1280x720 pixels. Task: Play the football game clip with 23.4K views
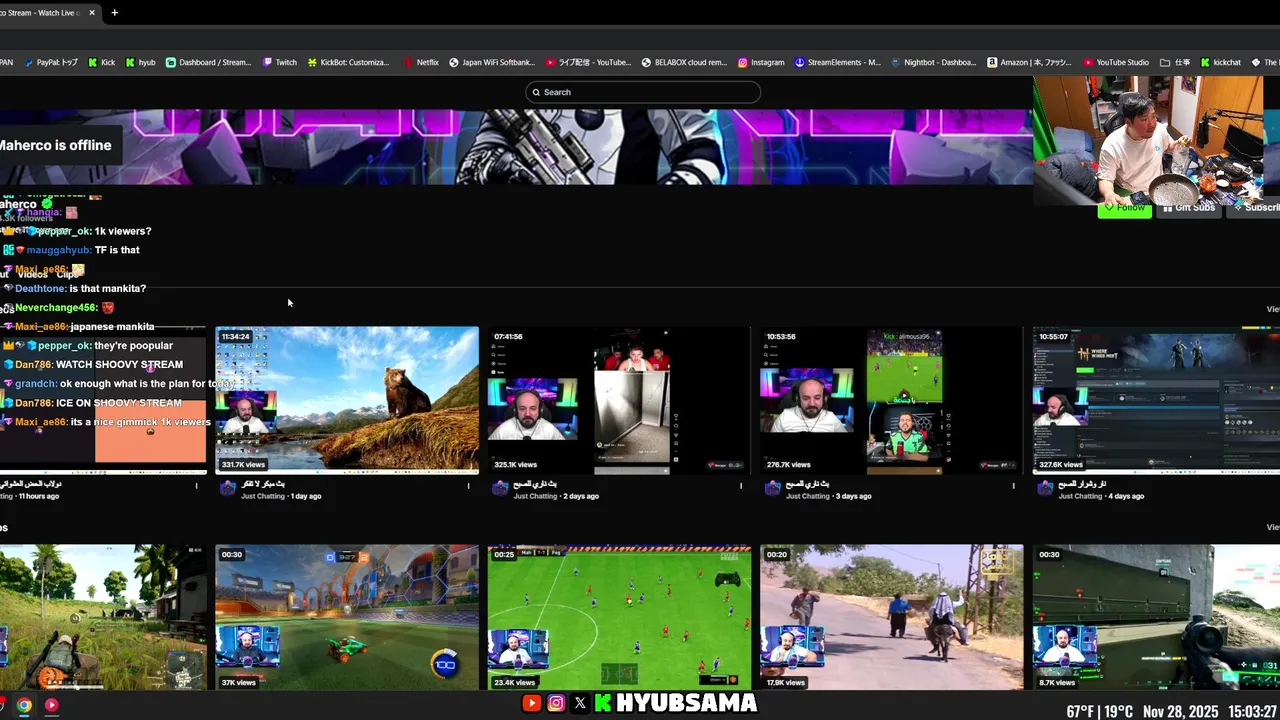click(619, 617)
